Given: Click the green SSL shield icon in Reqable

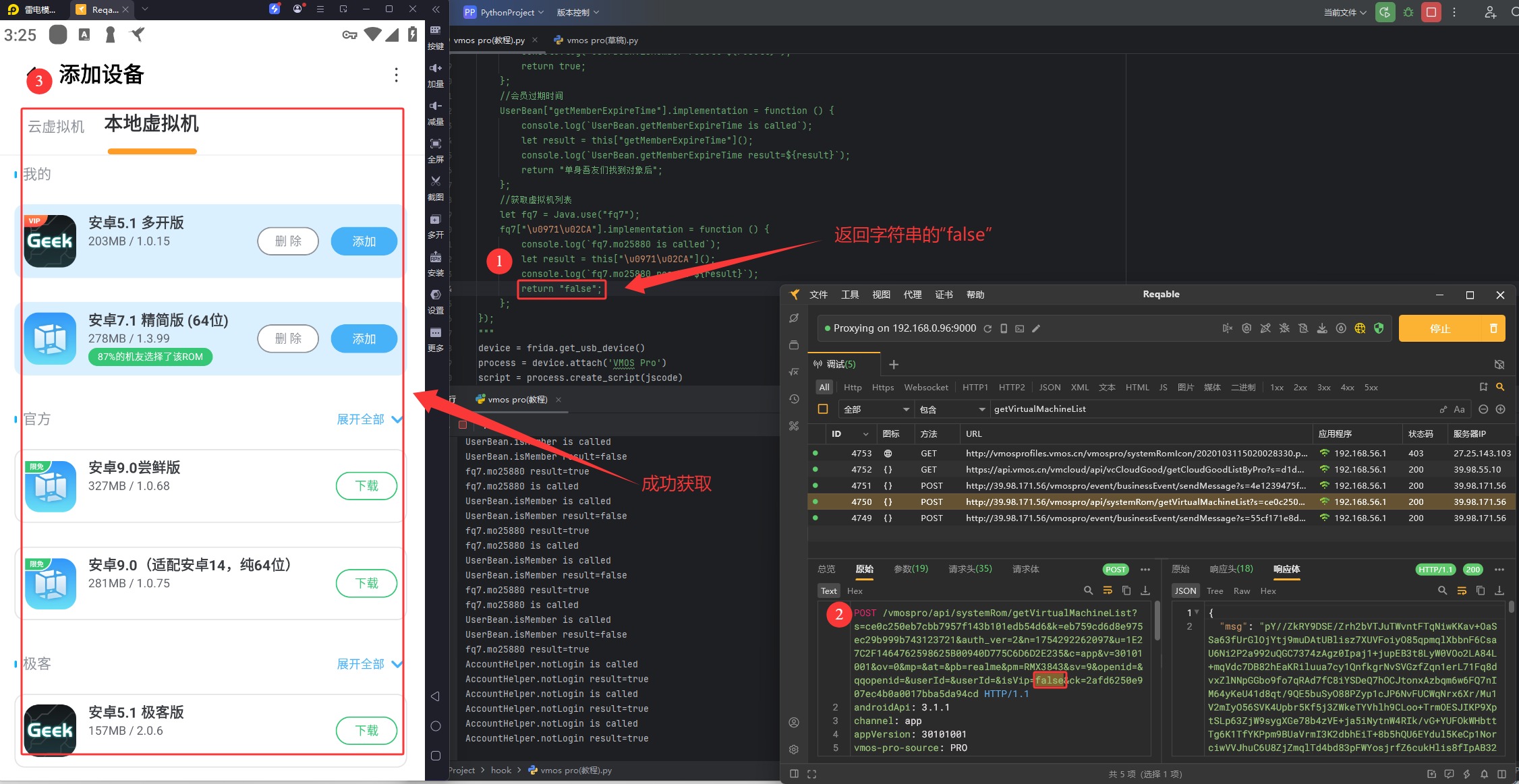Looking at the screenshot, I should pos(1379,328).
